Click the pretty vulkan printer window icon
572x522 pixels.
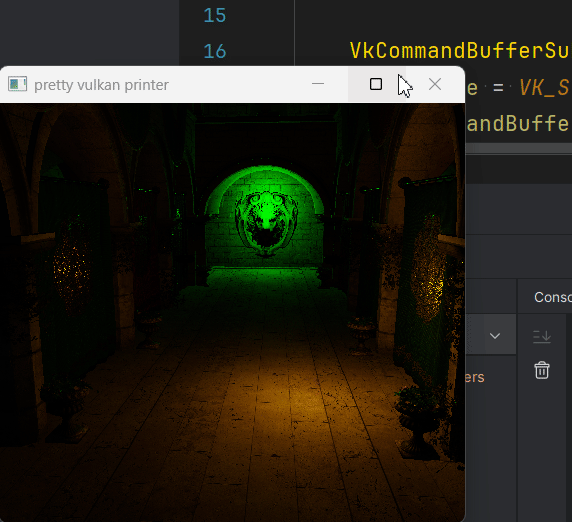(x=17, y=84)
